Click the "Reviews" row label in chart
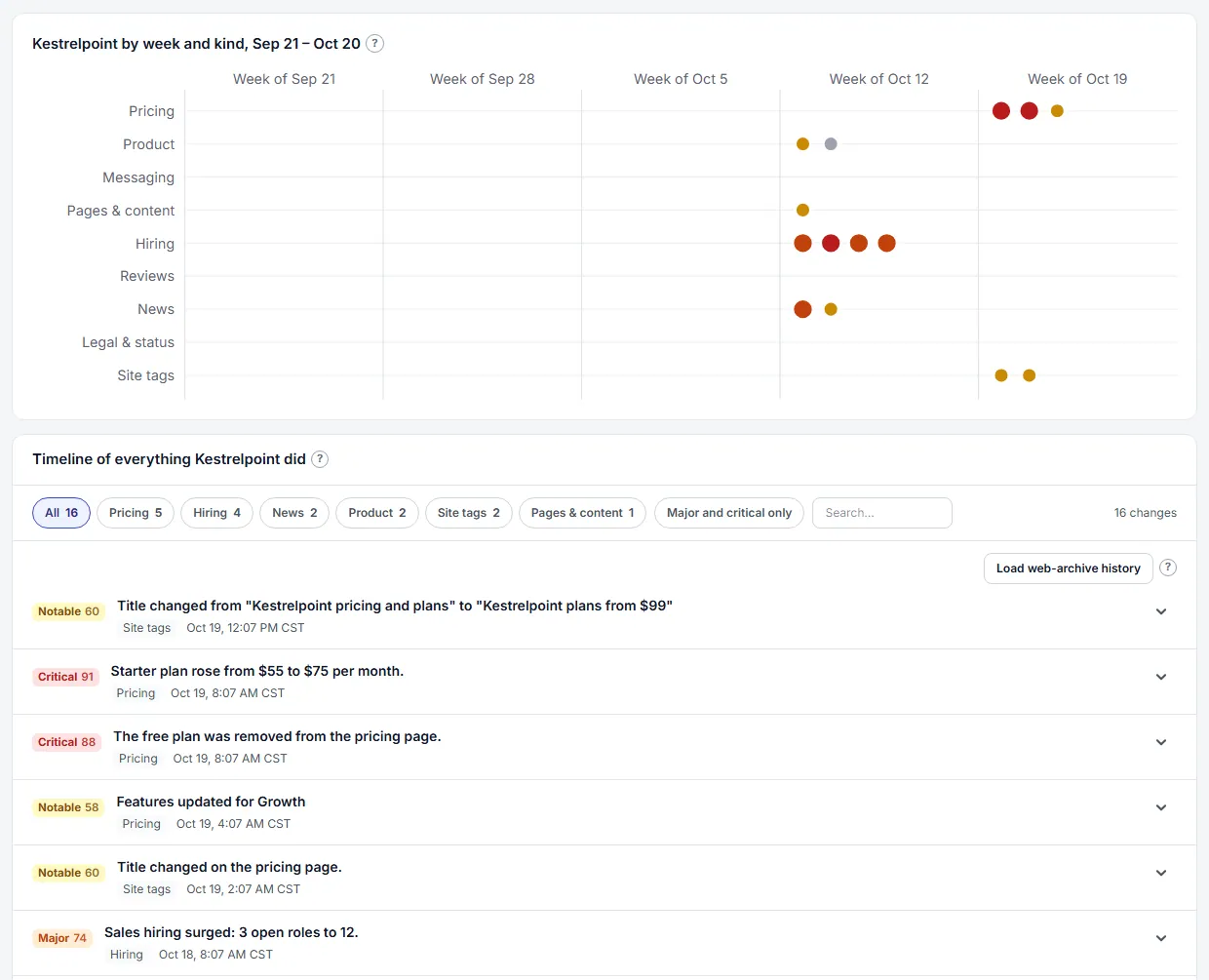 click(147, 276)
